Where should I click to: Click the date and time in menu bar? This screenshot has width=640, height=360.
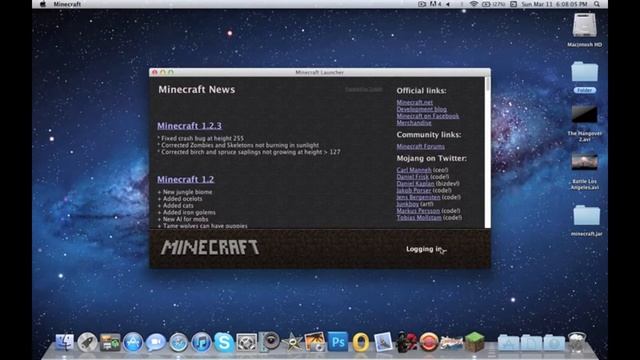coord(554,4)
